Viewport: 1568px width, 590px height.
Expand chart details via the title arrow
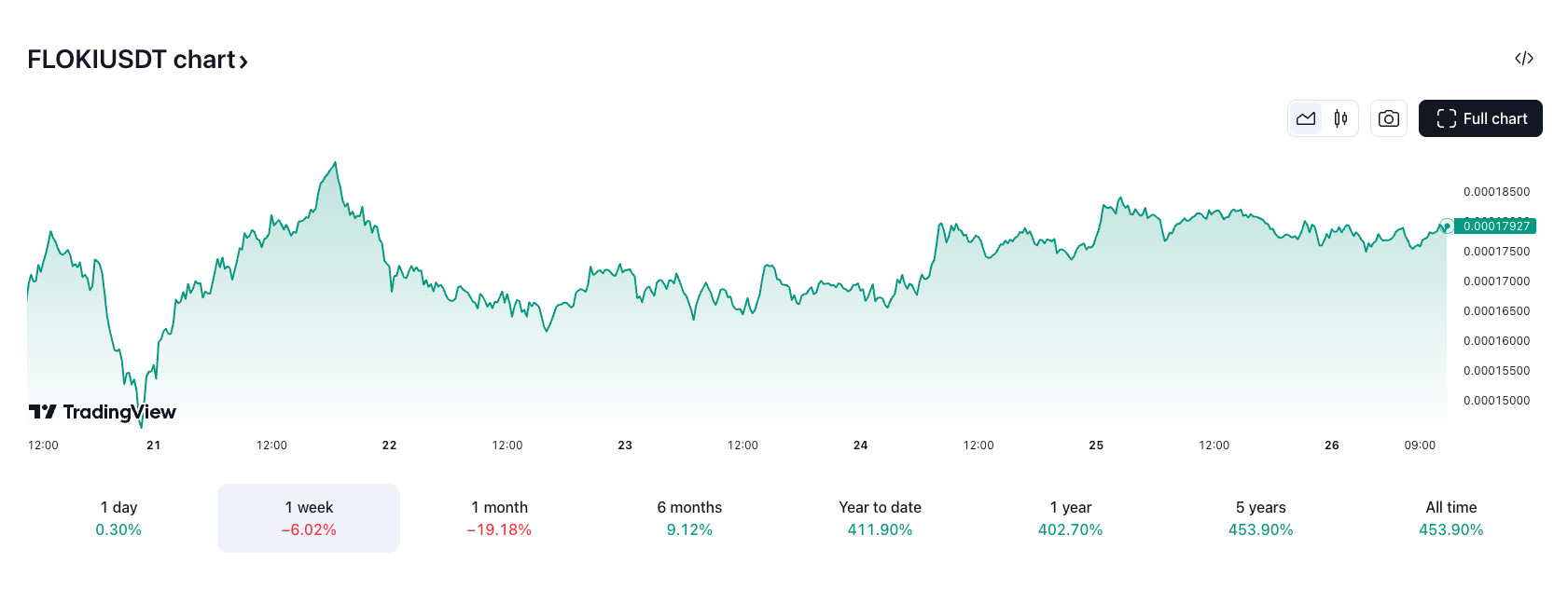(x=245, y=61)
